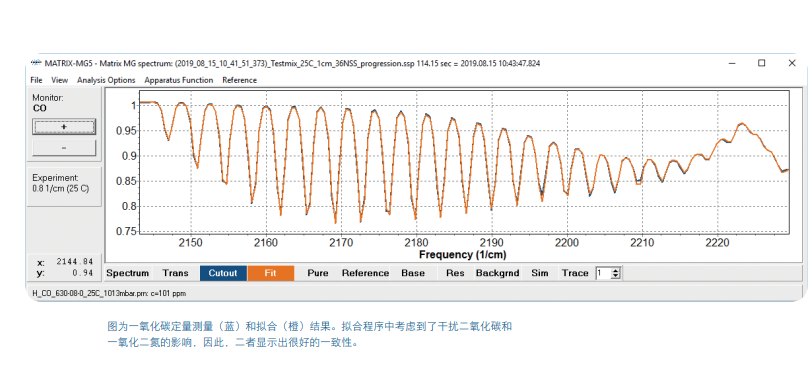
Task: Maximize the MATRIX-MG5 window
Action: pos(761,63)
